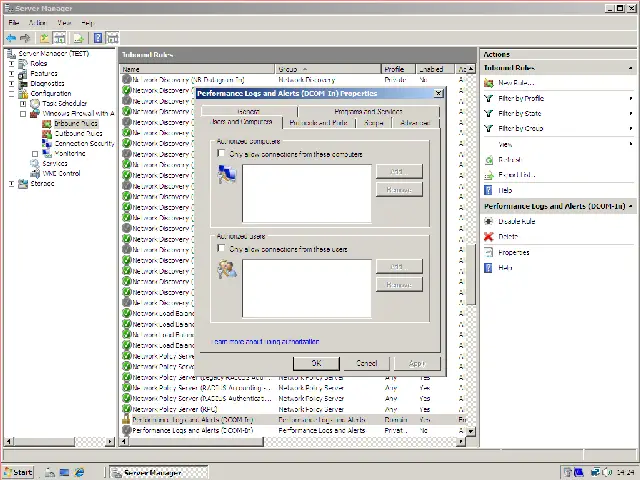Click Learn more about using authorization link
The height and width of the screenshot is (480, 640).
point(267,342)
